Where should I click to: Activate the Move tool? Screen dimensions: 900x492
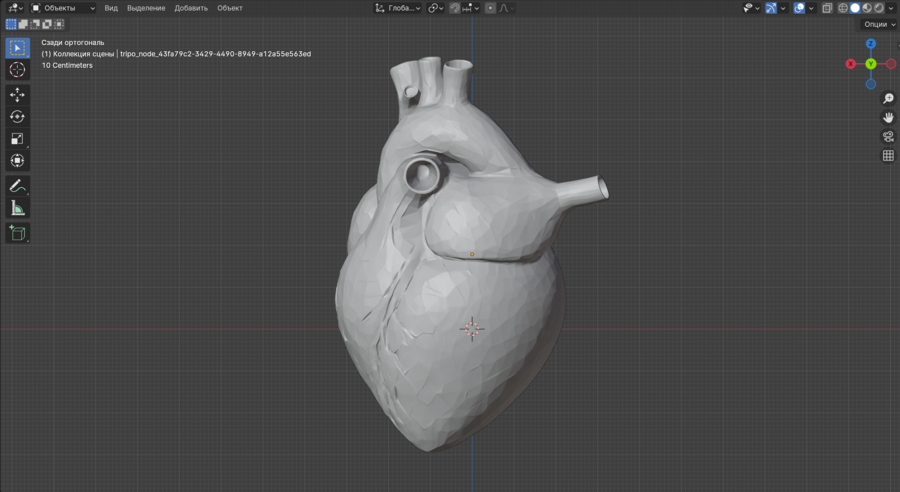[x=17, y=94]
